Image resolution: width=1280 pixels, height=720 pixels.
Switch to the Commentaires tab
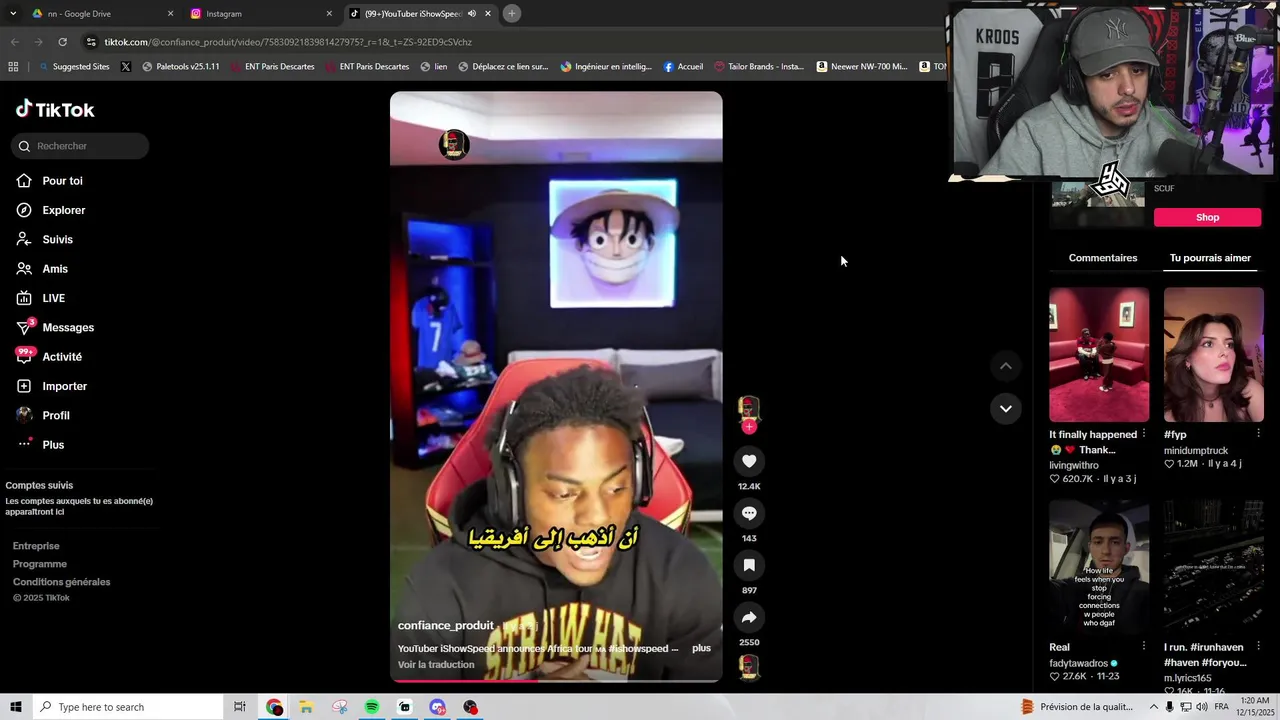click(1103, 258)
